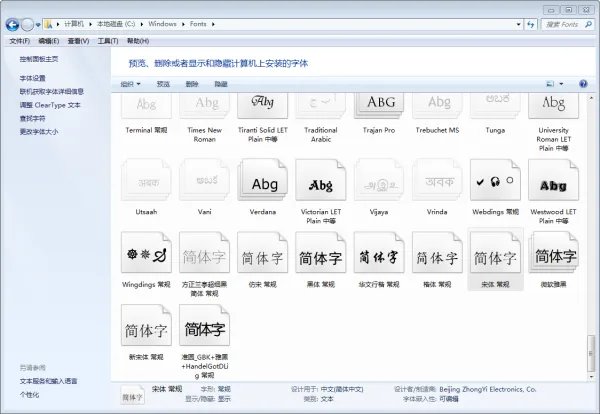Select the 宋体 常规 font icon

coord(495,253)
